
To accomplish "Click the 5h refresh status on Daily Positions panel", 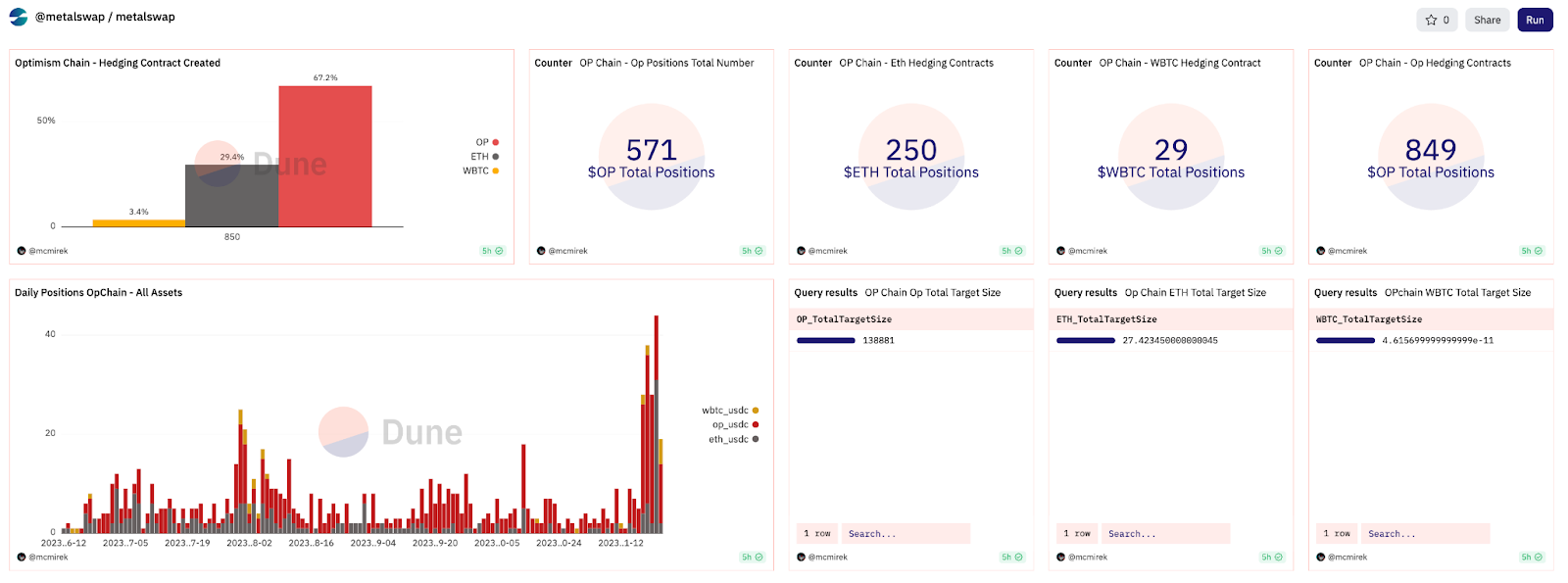I will 752,558.
